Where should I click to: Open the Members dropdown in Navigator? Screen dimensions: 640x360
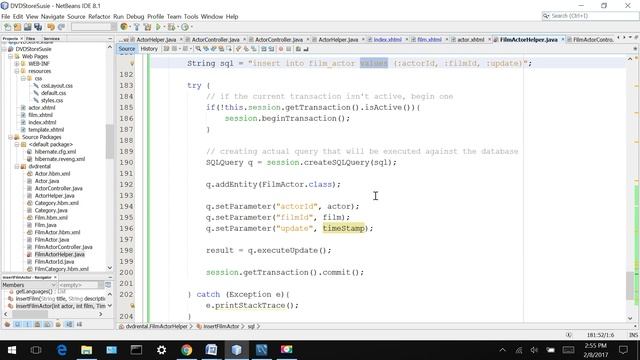(x=29, y=285)
